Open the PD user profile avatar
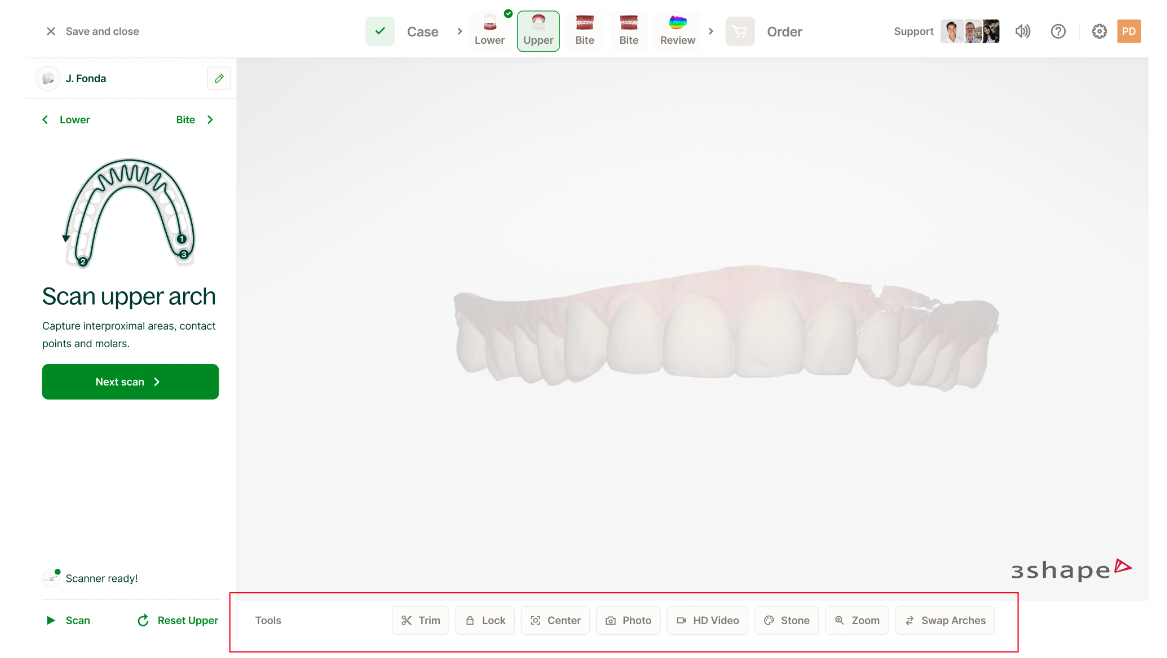1167x658 pixels. 1128,31
